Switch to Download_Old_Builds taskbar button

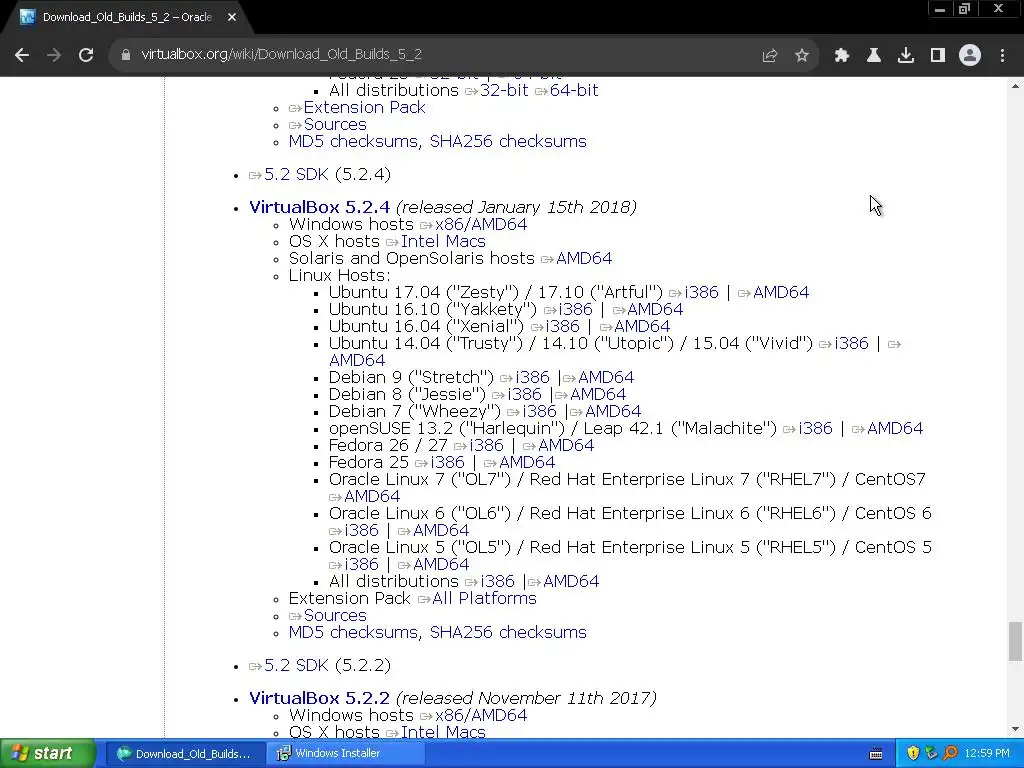tap(185, 754)
